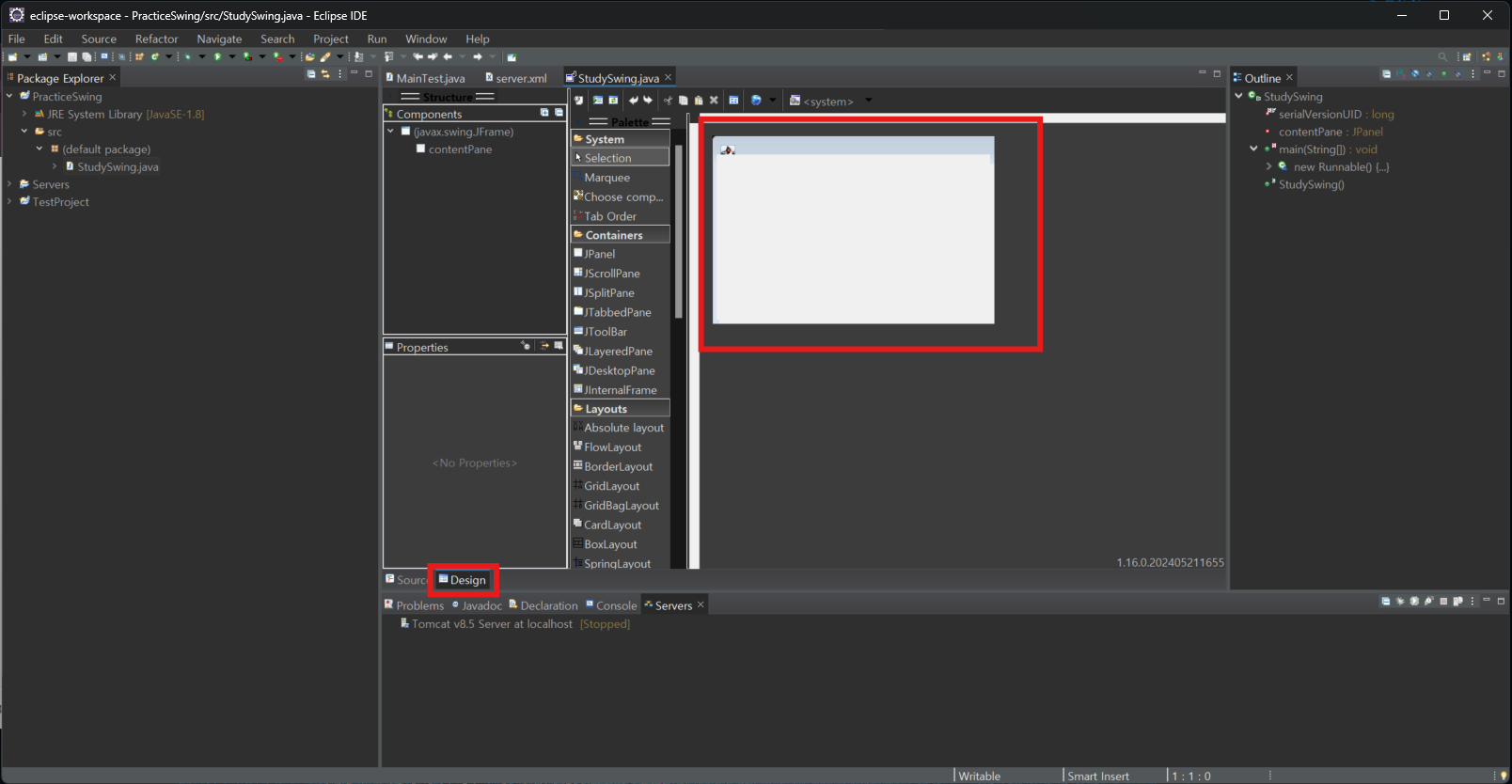
Task: Collapse the Containers palette category
Action: [620, 235]
